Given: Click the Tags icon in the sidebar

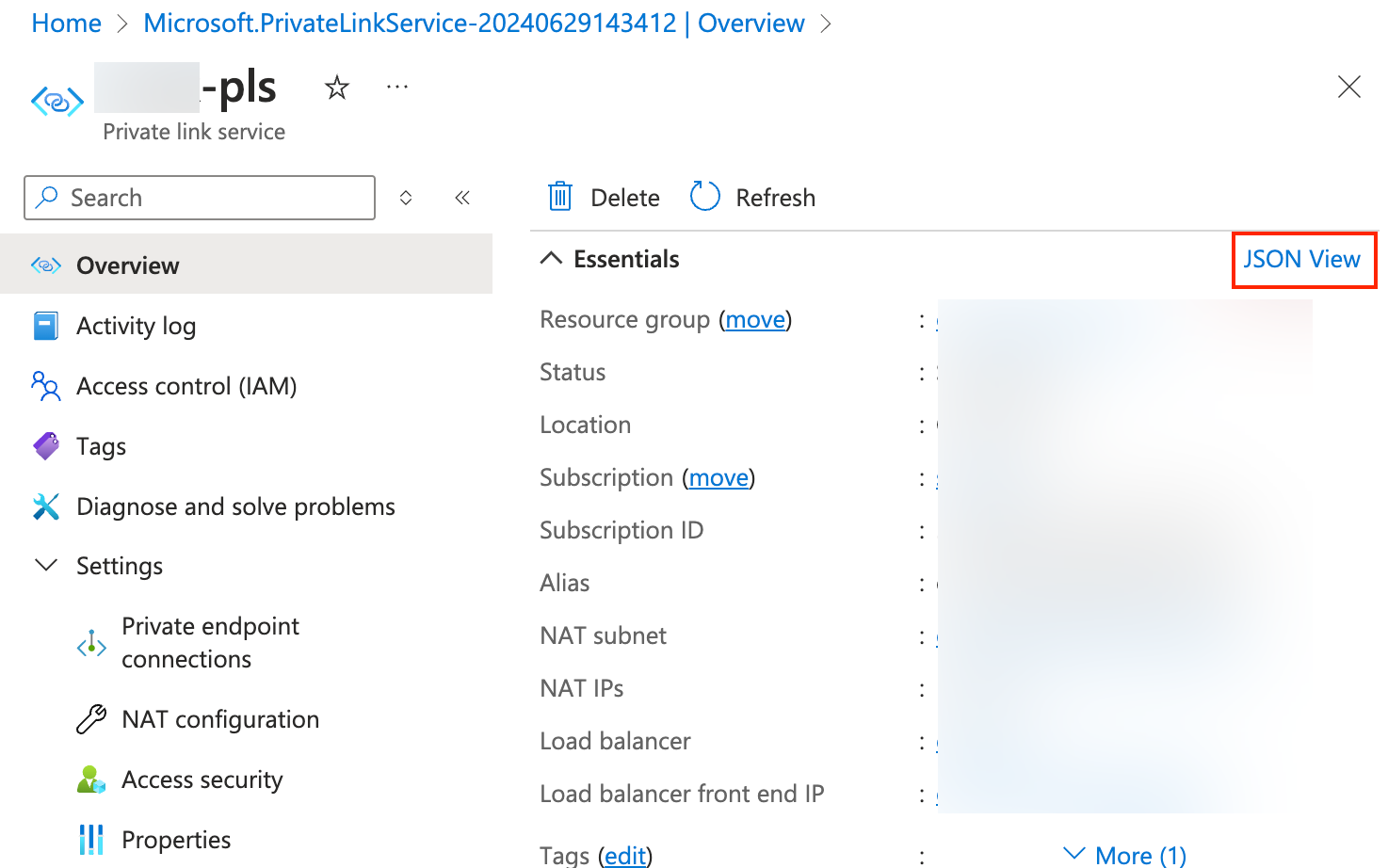Looking at the screenshot, I should (45, 446).
